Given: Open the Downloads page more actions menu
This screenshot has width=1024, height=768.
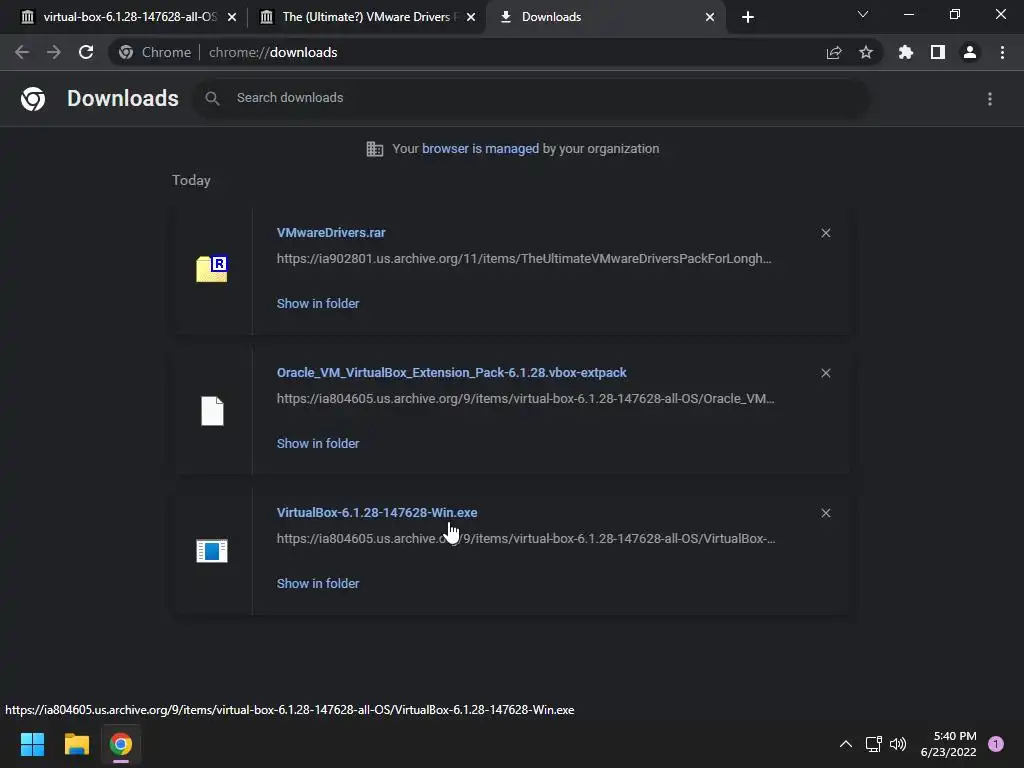Looking at the screenshot, I should tap(990, 99).
